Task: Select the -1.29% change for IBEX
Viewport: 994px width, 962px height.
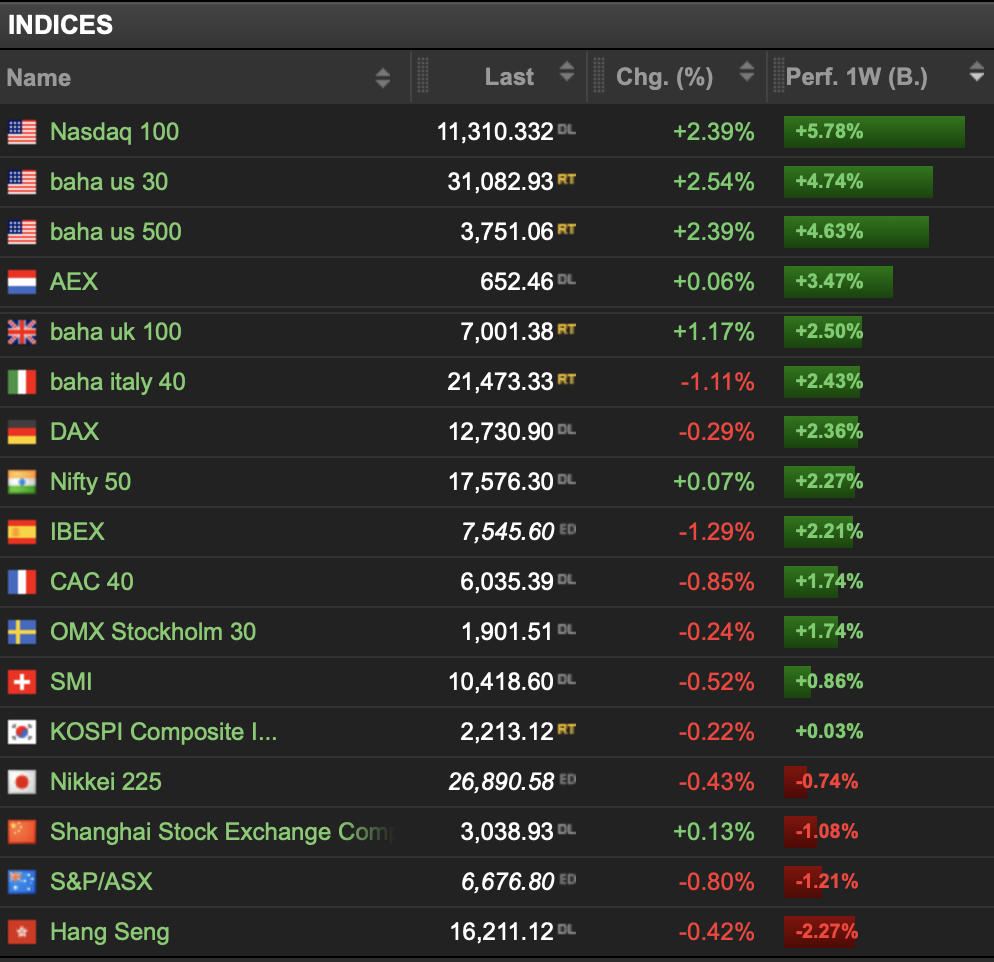Action: (716, 532)
